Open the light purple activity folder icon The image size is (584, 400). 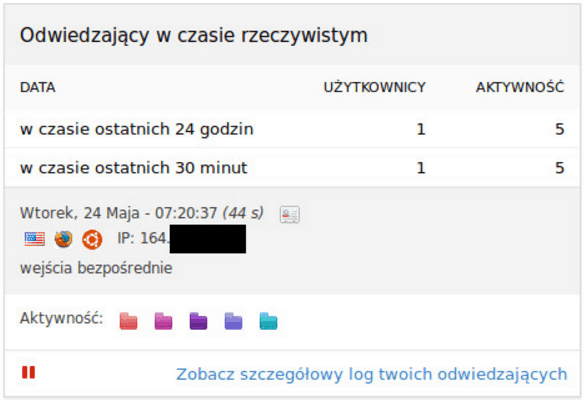pyautogui.click(x=234, y=321)
